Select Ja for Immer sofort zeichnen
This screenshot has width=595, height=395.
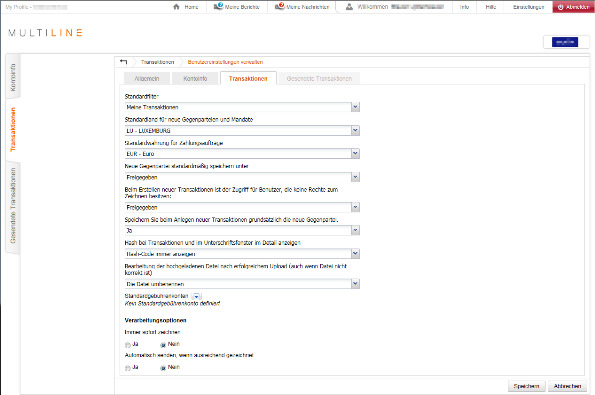[x=128, y=345]
